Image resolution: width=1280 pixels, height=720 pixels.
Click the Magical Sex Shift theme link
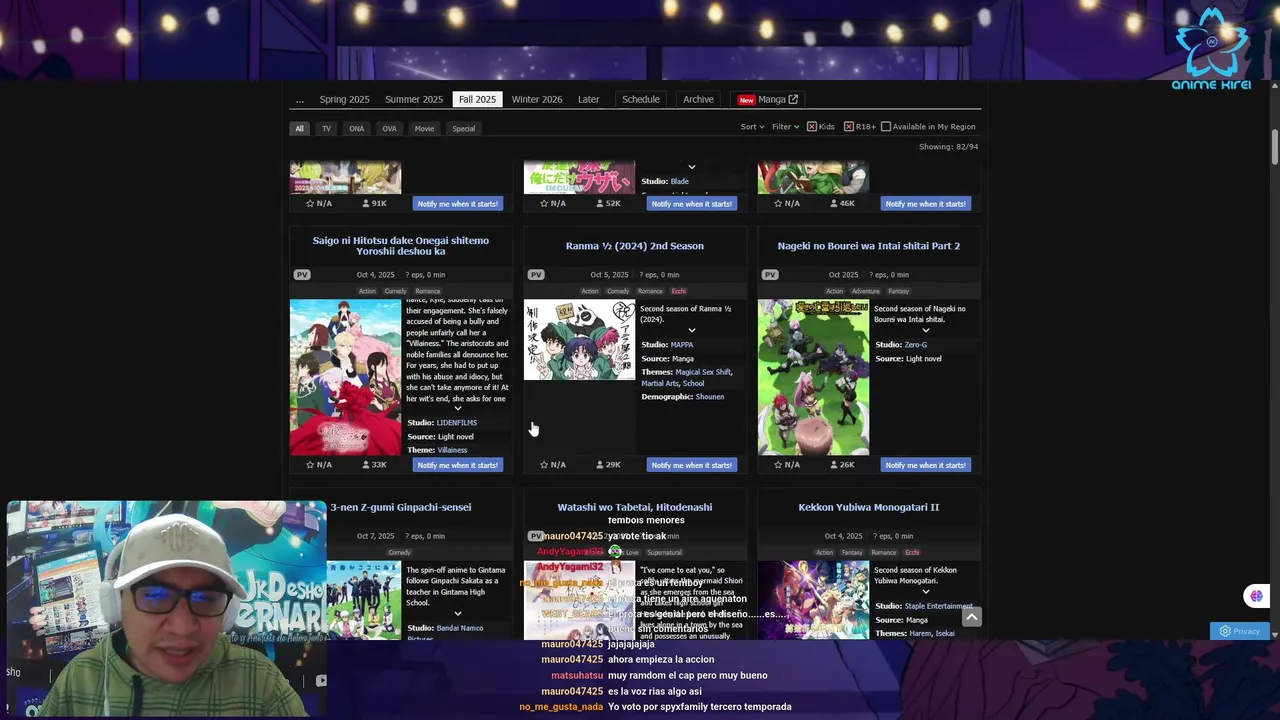pyautogui.click(x=703, y=372)
